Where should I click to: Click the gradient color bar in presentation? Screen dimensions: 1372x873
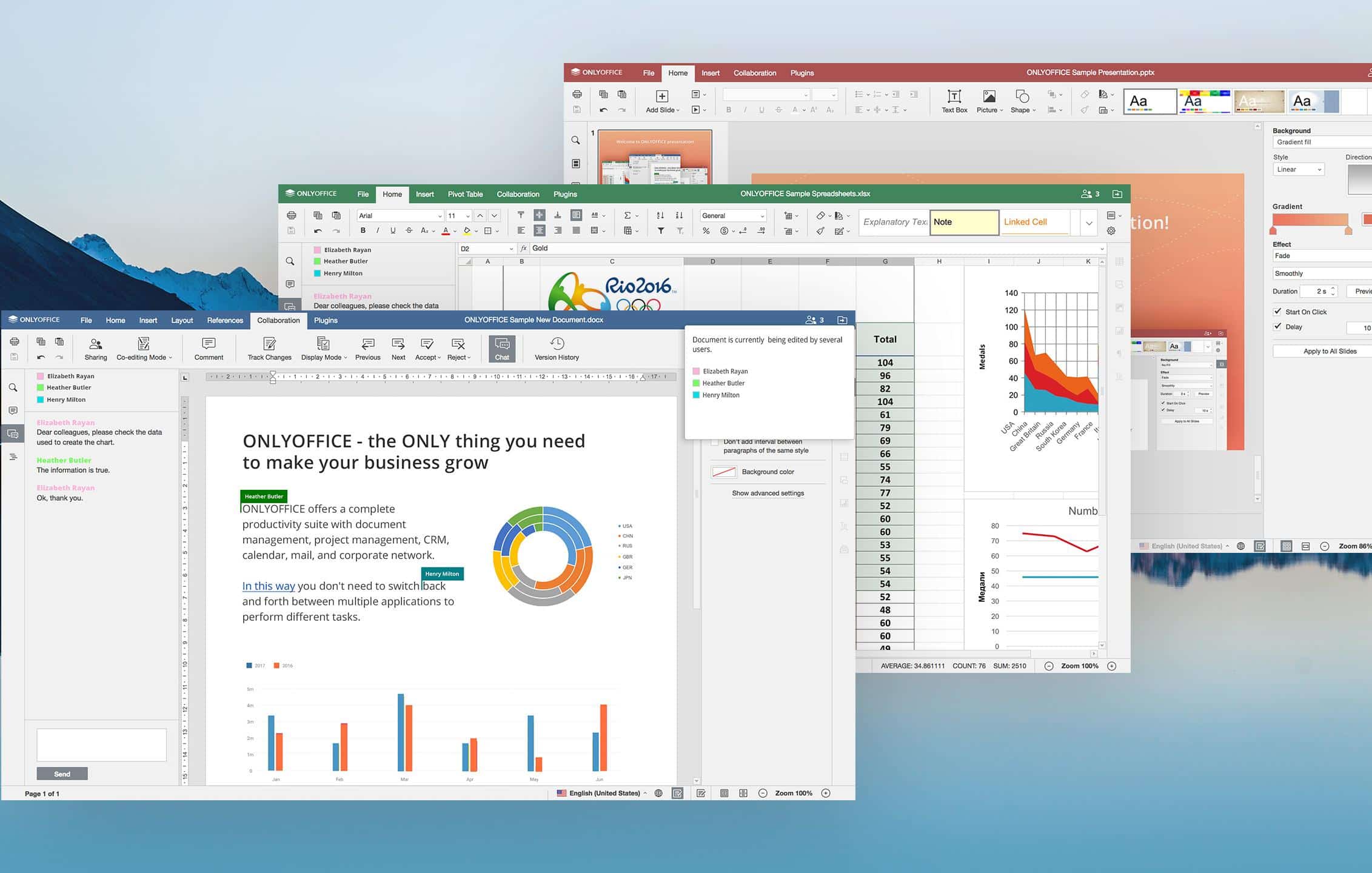(1310, 219)
